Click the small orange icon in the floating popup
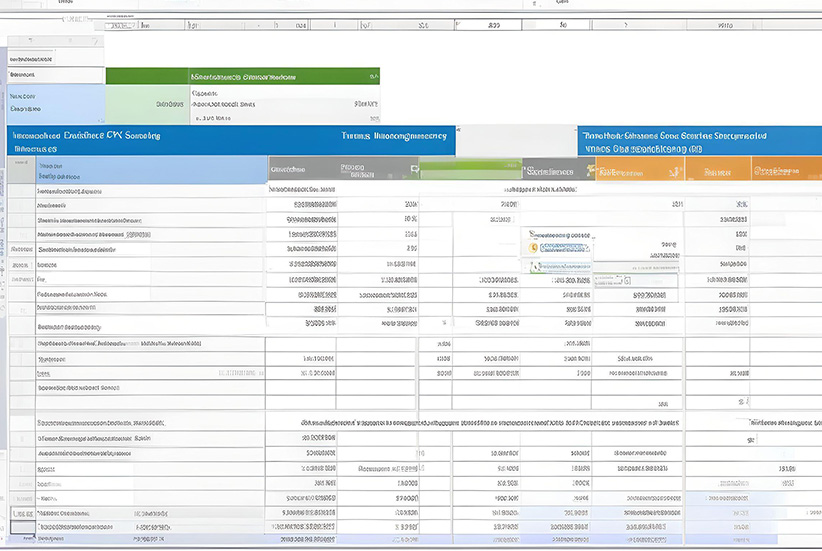 click(x=535, y=247)
